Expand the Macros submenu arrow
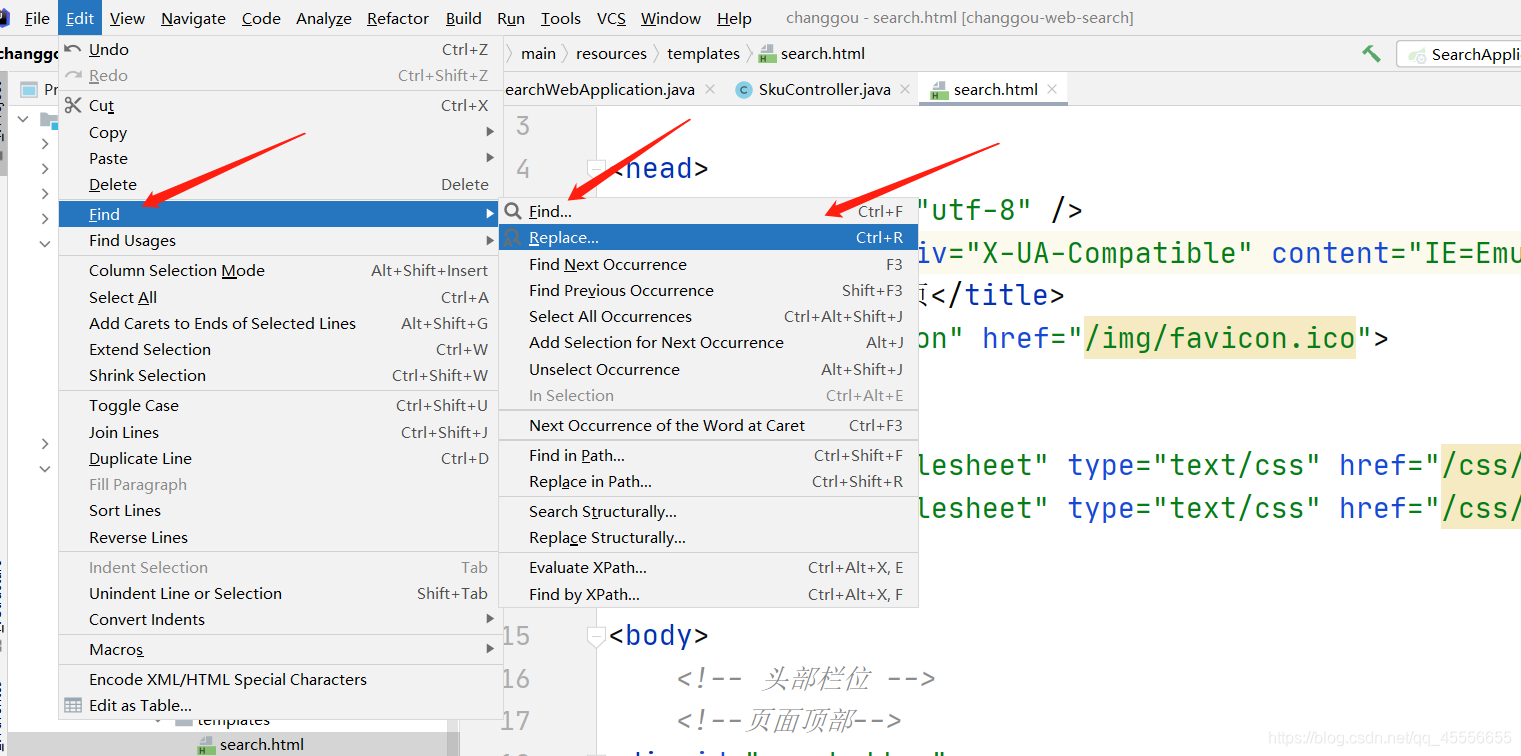The height and width of the screenshot is (756, 1521). pyautogui.click(x=490, y=649)
